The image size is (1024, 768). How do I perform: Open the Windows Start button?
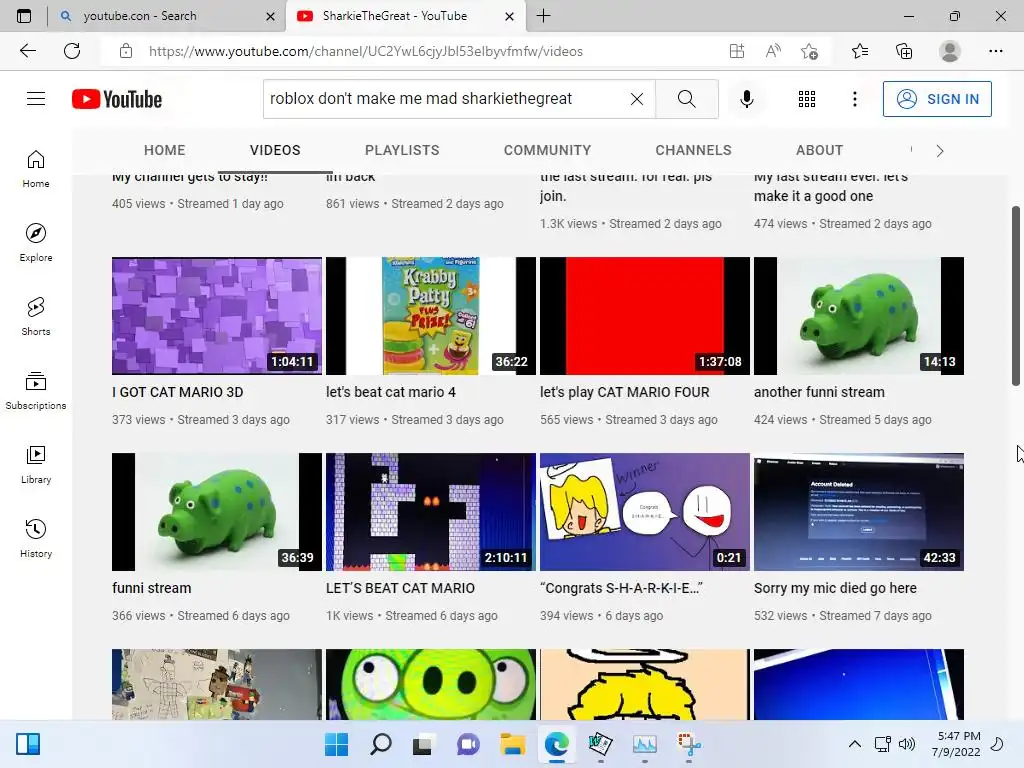click(x=336, y=744)
